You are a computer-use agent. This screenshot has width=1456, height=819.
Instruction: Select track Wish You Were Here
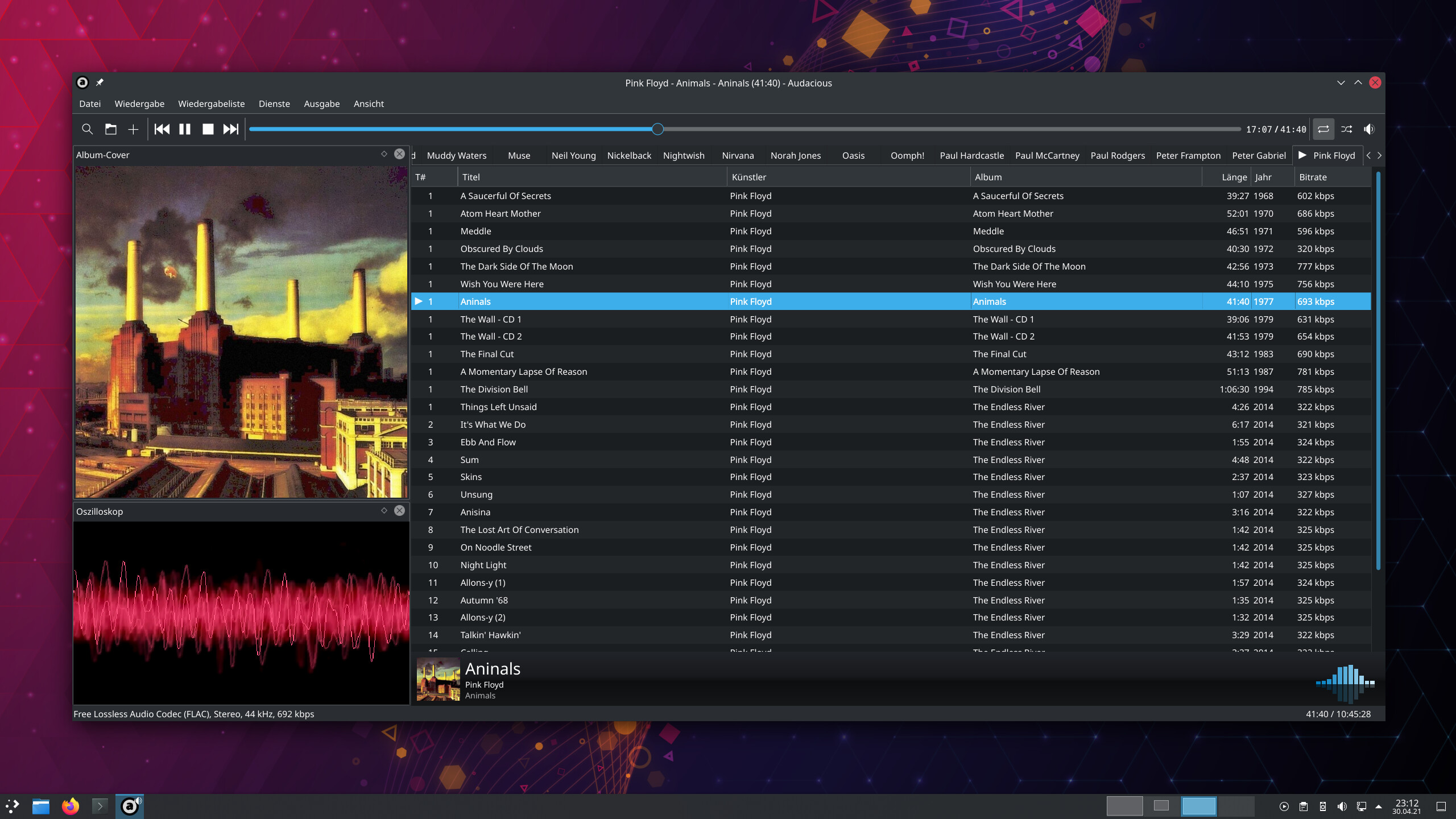pos(891,284)
